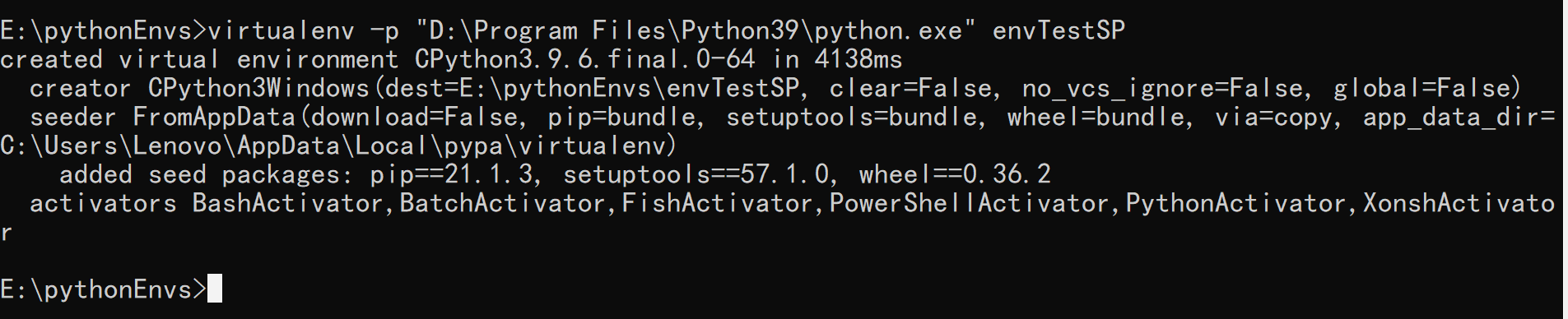Click the no_vcs_ignore=False text

point(1162,89)
